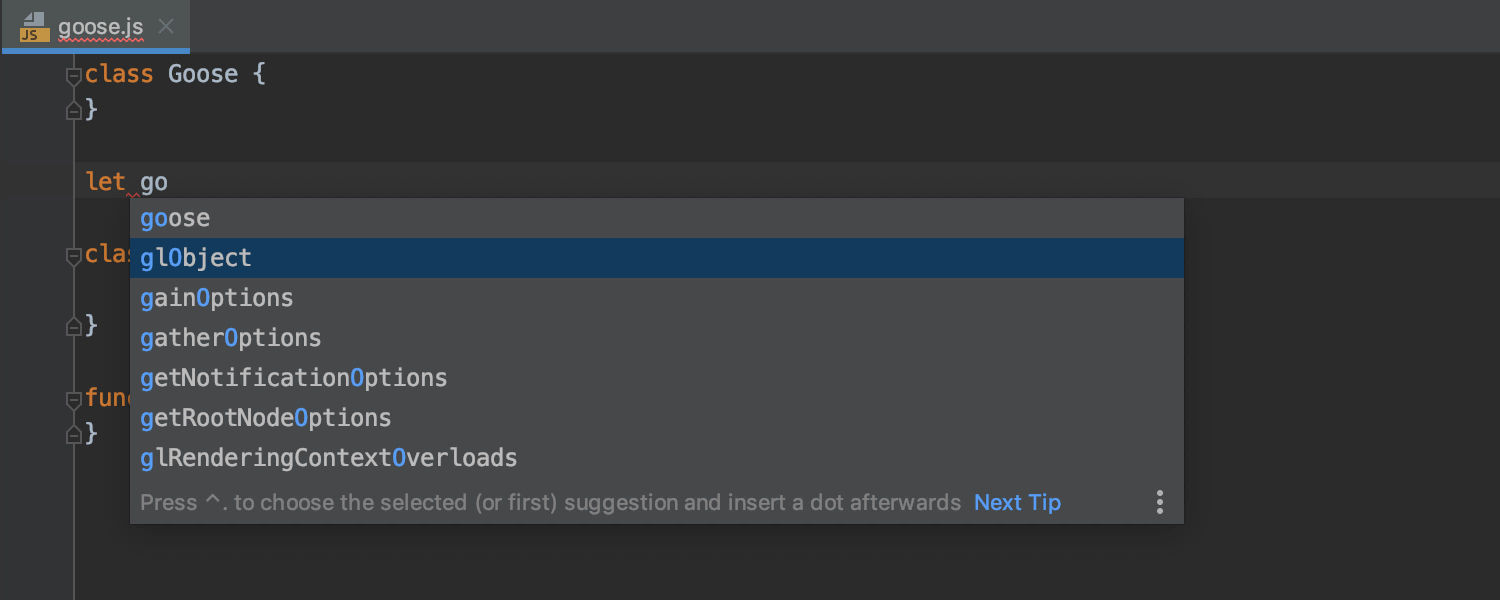
Task: Choose glObject from the suggestions
Action: pos(196,258)
